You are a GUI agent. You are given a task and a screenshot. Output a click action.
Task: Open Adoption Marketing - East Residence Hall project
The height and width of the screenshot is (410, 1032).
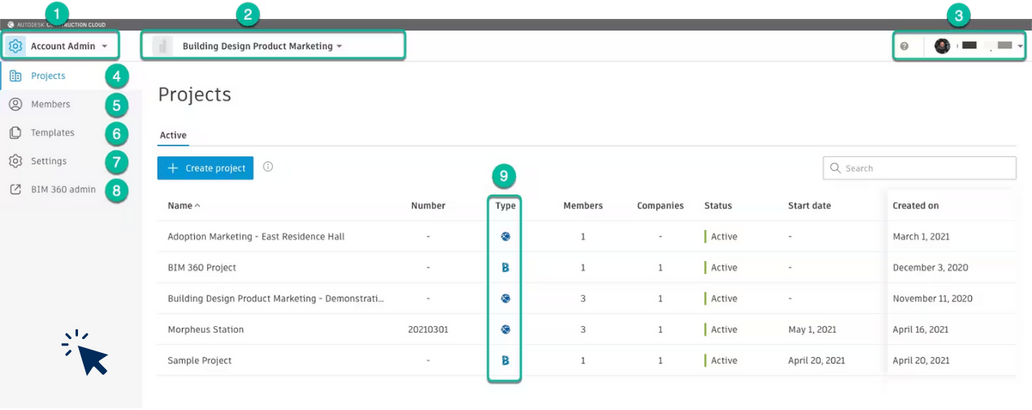point(256,236)
